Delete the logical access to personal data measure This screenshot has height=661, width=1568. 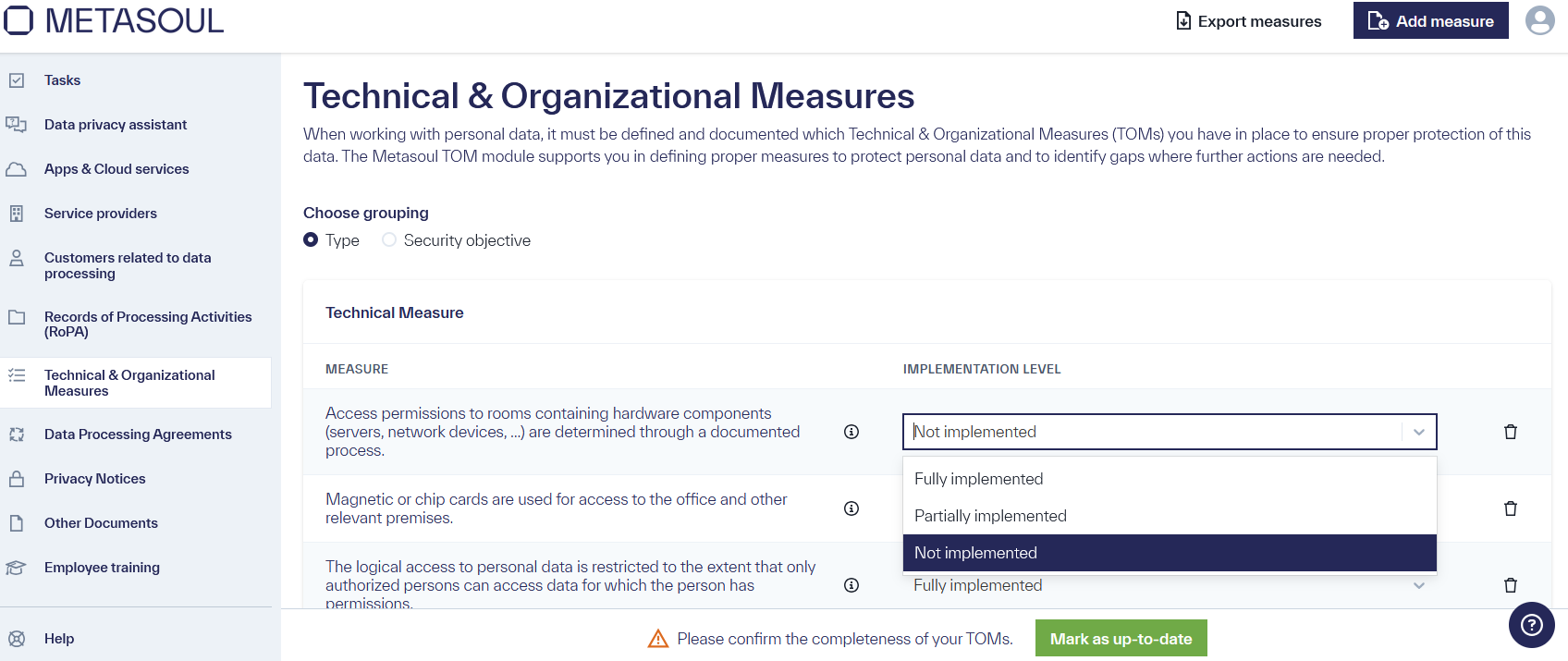(x=1511, y=585)
